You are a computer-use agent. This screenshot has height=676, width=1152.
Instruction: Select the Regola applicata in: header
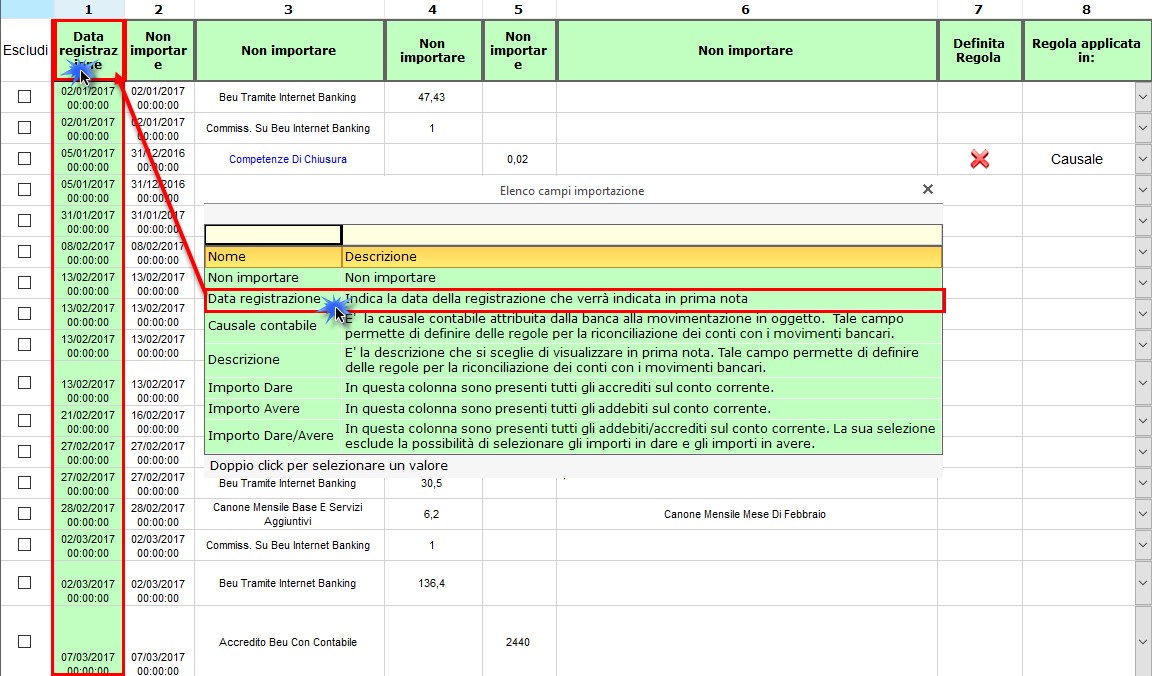1086,50
